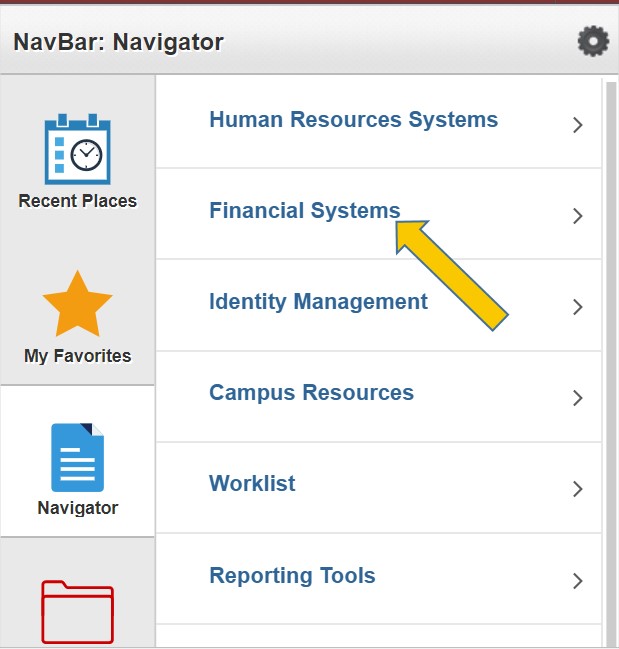The image size is (619, 649).
Task: Click the vertical scrollbar of the navigator list
Action: pyautogui.click(x=611, y=364)
